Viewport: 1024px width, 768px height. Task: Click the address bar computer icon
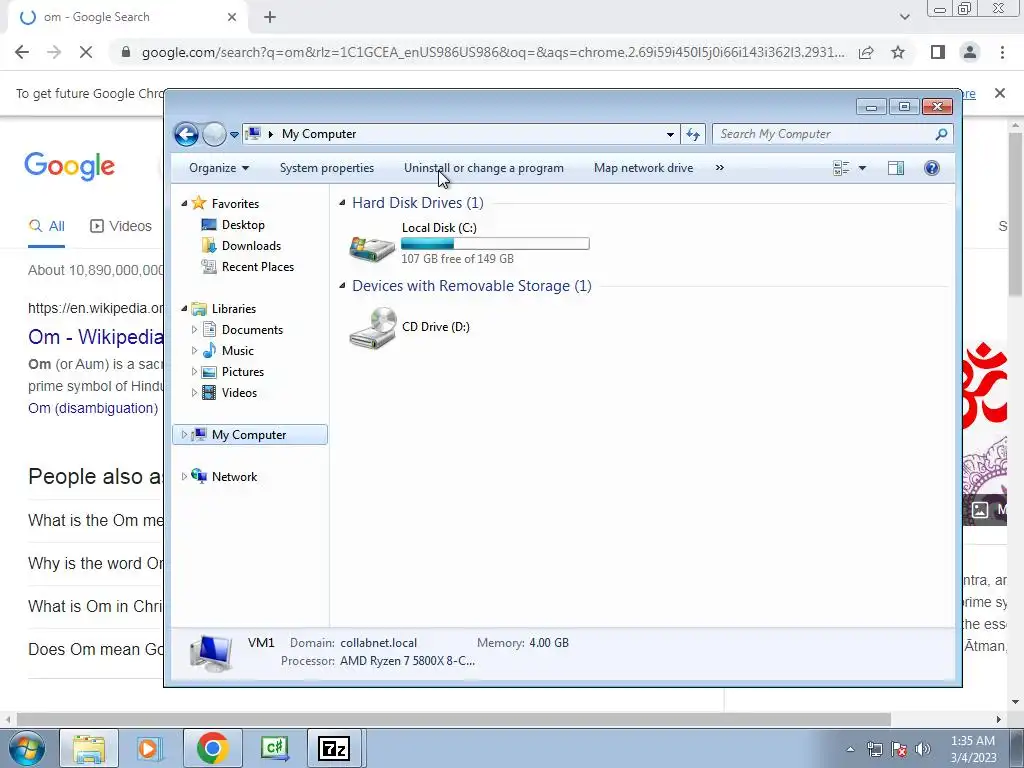(253, 134)
